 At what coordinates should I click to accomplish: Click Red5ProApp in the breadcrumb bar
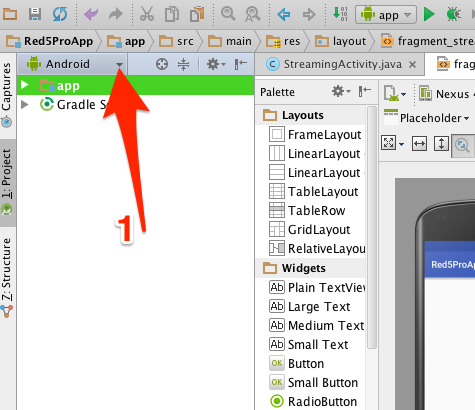50,41
